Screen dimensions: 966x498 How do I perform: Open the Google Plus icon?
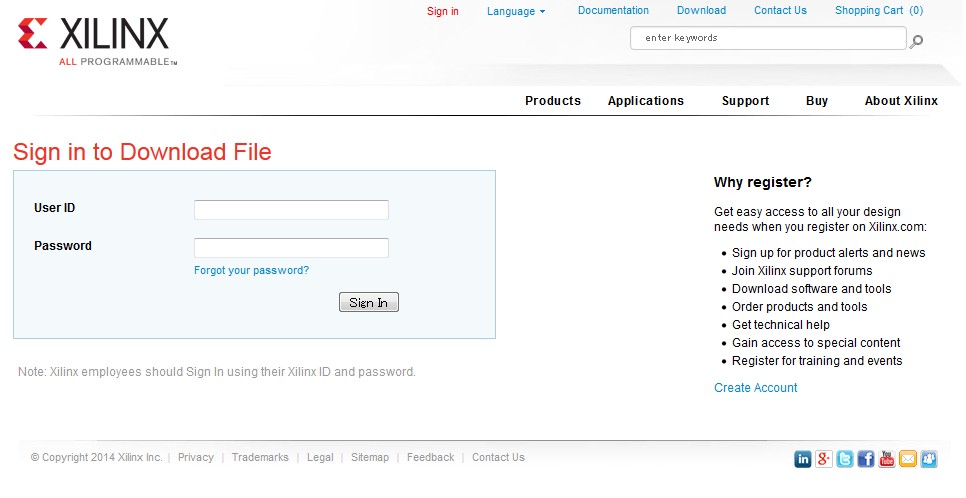pos(824,459)
